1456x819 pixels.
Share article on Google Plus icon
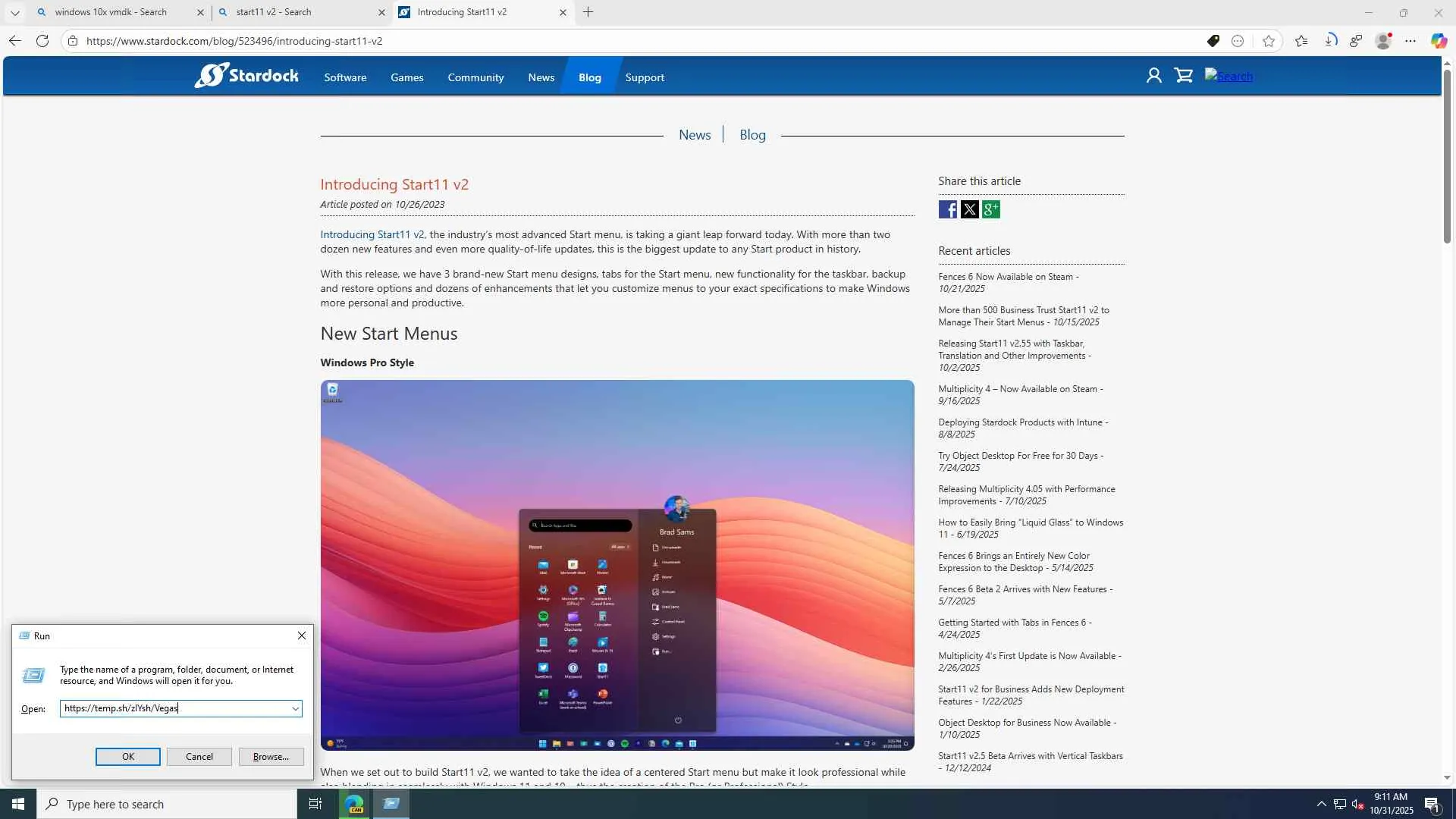click(x=990, y=209)
